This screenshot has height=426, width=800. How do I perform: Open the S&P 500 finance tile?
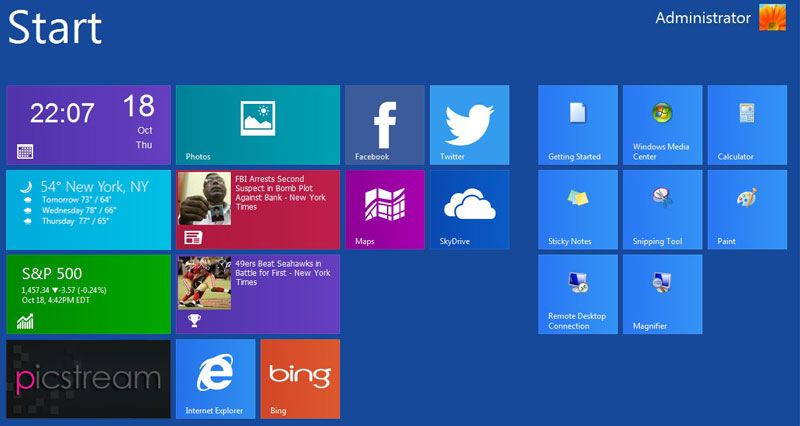click(x=88, y=294)
